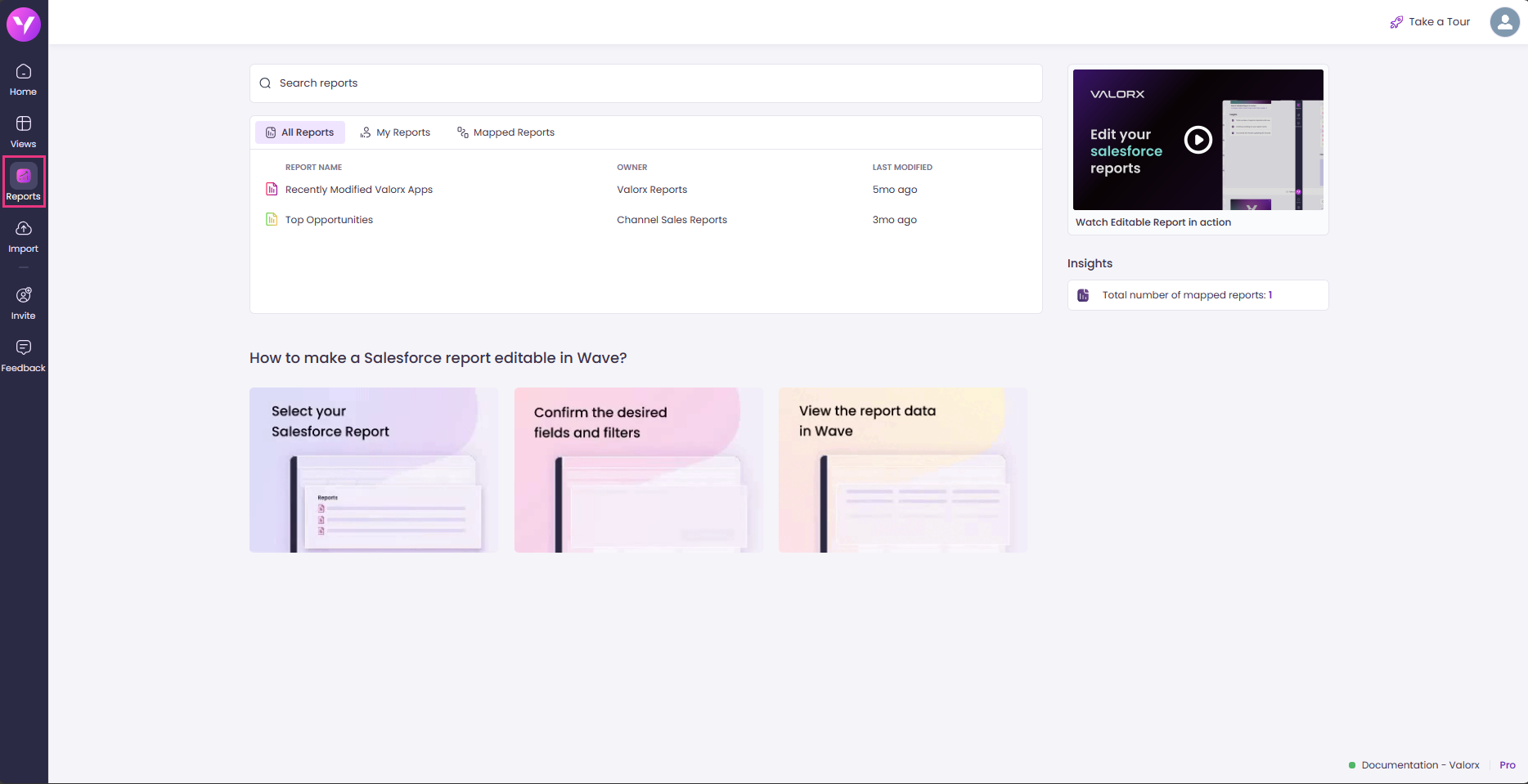Image resolution: width=1528 pixels, height=784 pixels.
Task: Click Watch Editable Report in action caption
Action: (1153, 222)
